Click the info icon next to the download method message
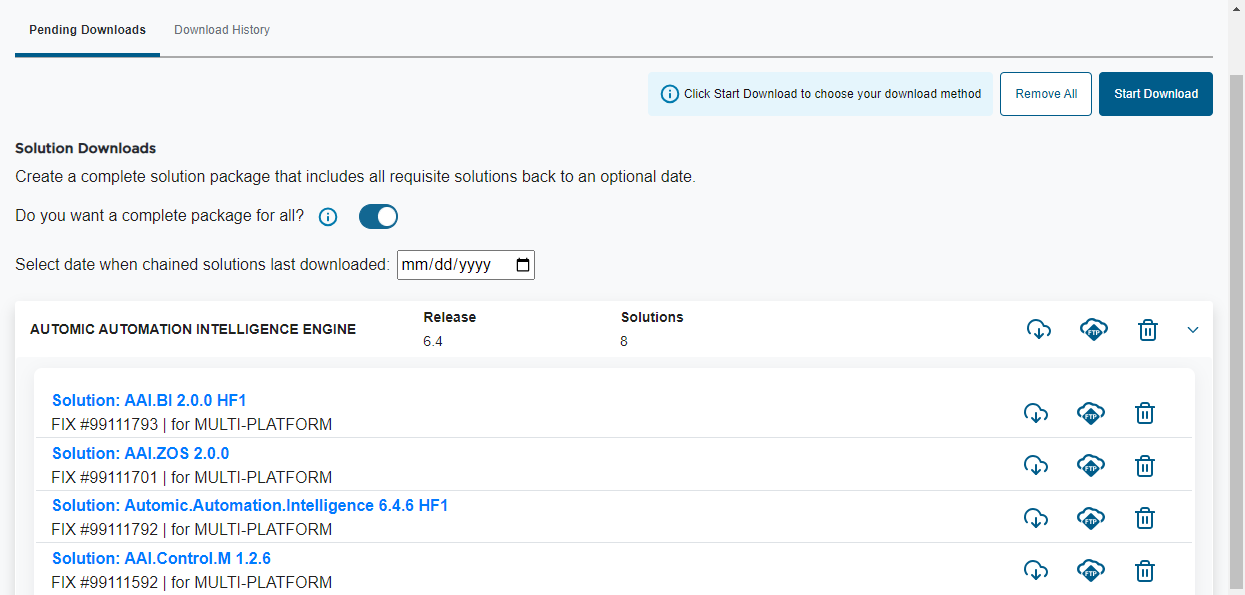 tap(669, 93)
